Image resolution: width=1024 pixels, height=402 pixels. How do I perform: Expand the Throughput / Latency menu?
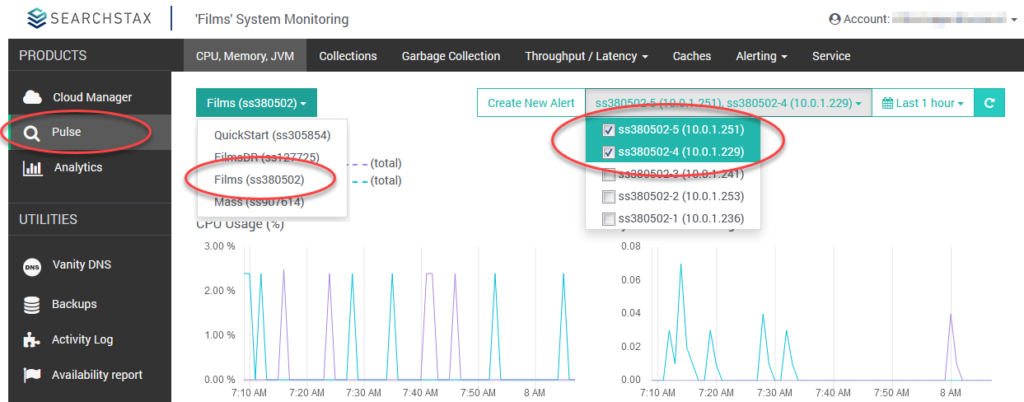tap(586, 56)
